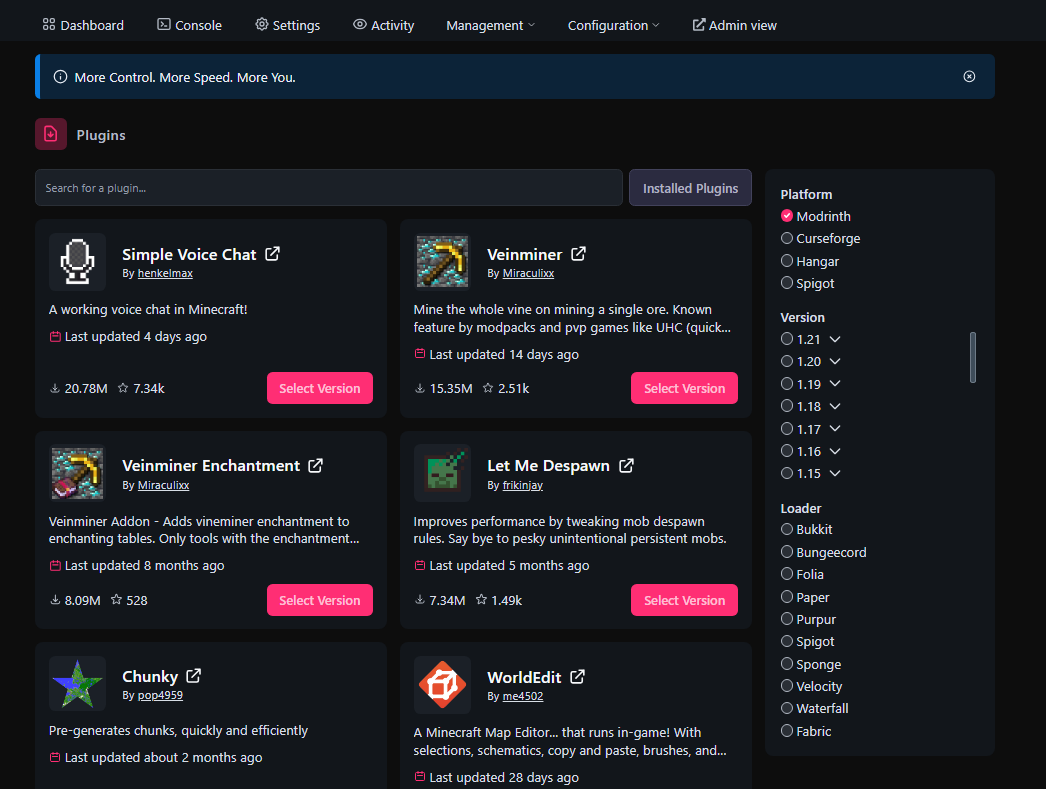Screen dimensions: 1046x789
Task: Click the Console terminal icon
Action: pos(163,25)
